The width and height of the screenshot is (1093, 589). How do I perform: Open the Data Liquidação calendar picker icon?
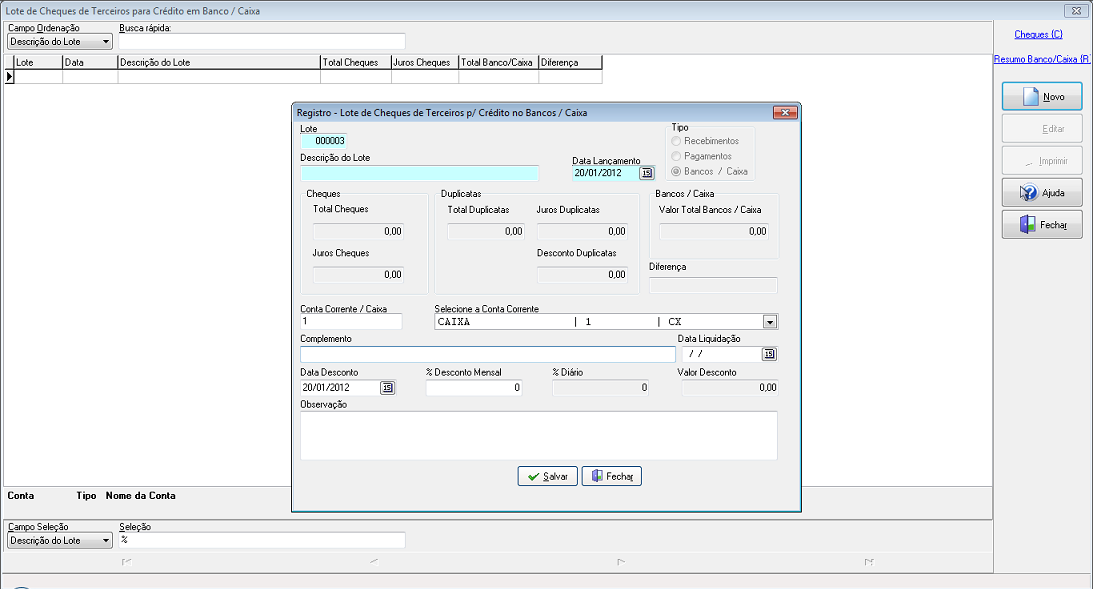[769, 354]
